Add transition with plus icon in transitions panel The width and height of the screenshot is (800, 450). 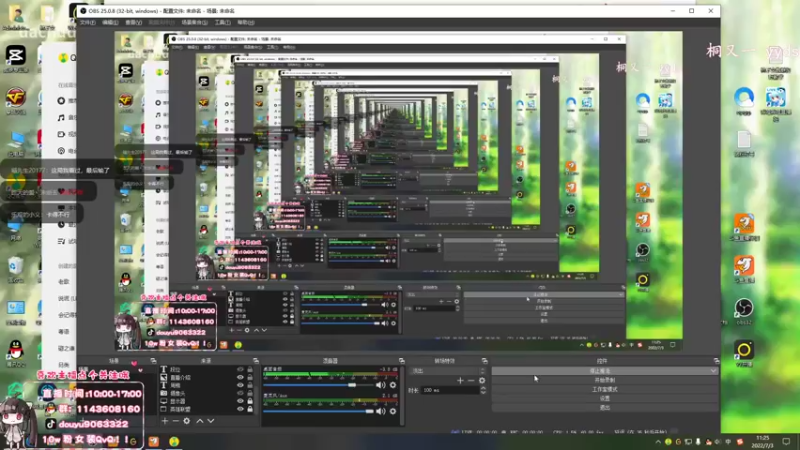[460, 381]
